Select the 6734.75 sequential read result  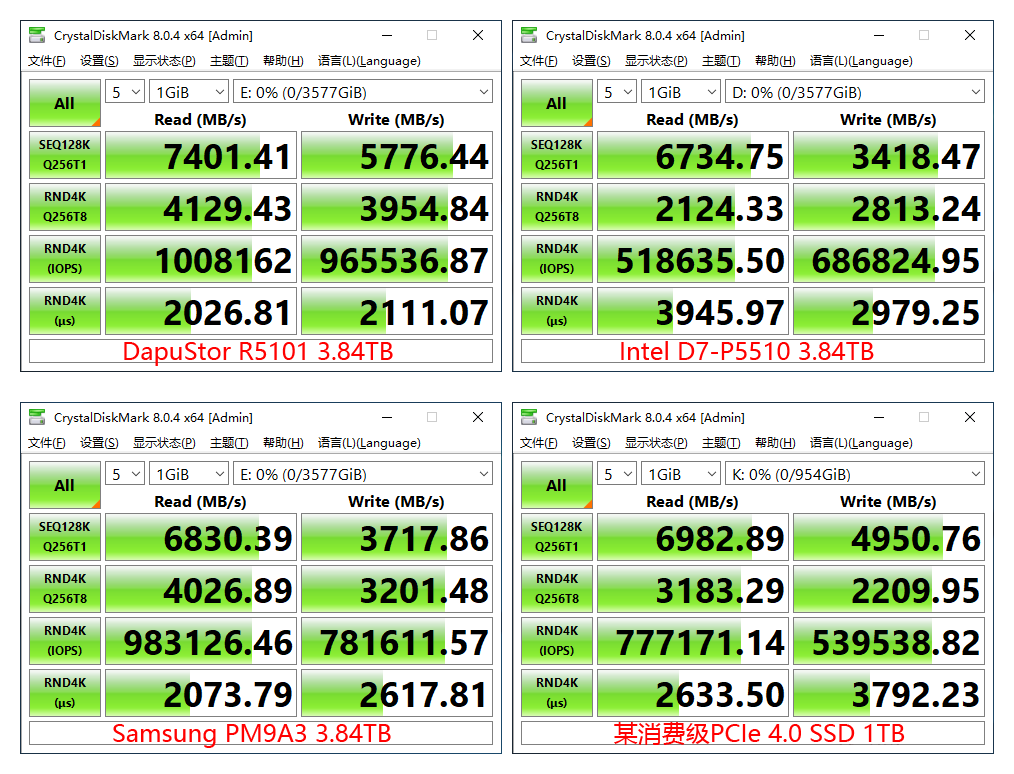click(693, 155)
